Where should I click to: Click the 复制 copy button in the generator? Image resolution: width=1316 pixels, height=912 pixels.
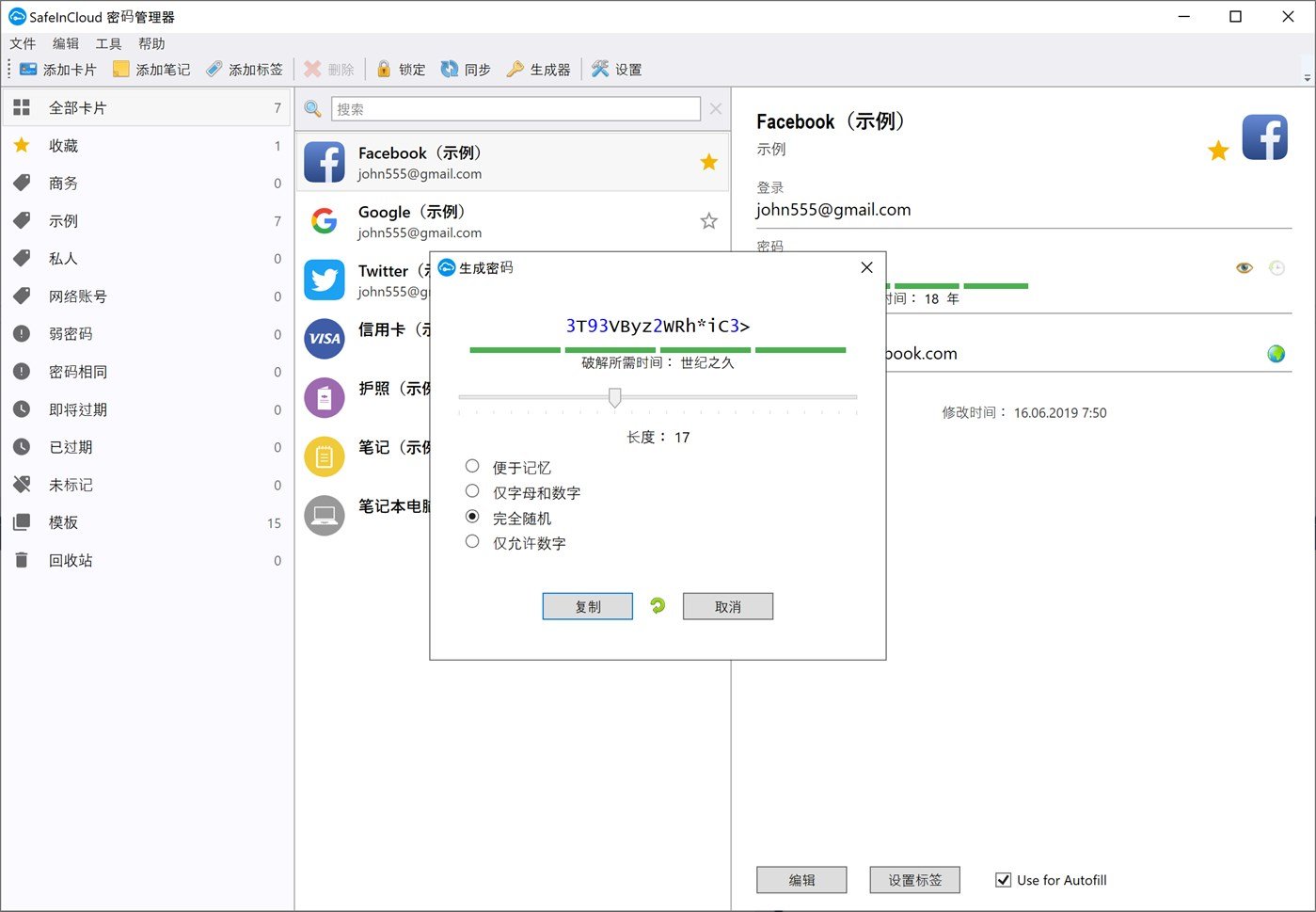pos(587,606)
